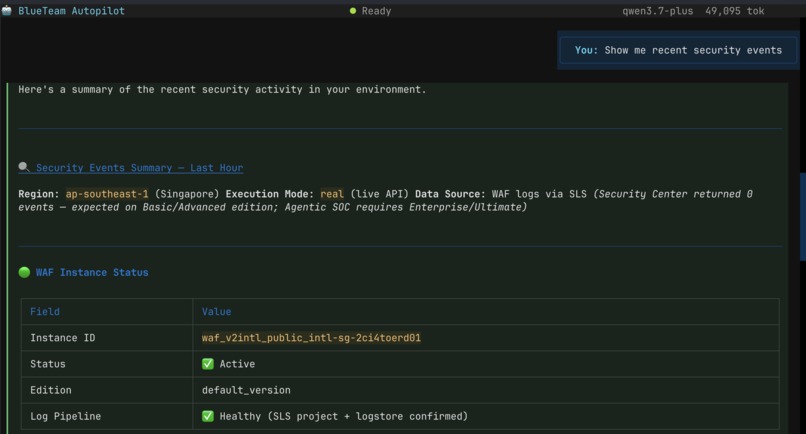
Task: Click the BlueTeam Autopilot app icon
Action: coord(7,11)
